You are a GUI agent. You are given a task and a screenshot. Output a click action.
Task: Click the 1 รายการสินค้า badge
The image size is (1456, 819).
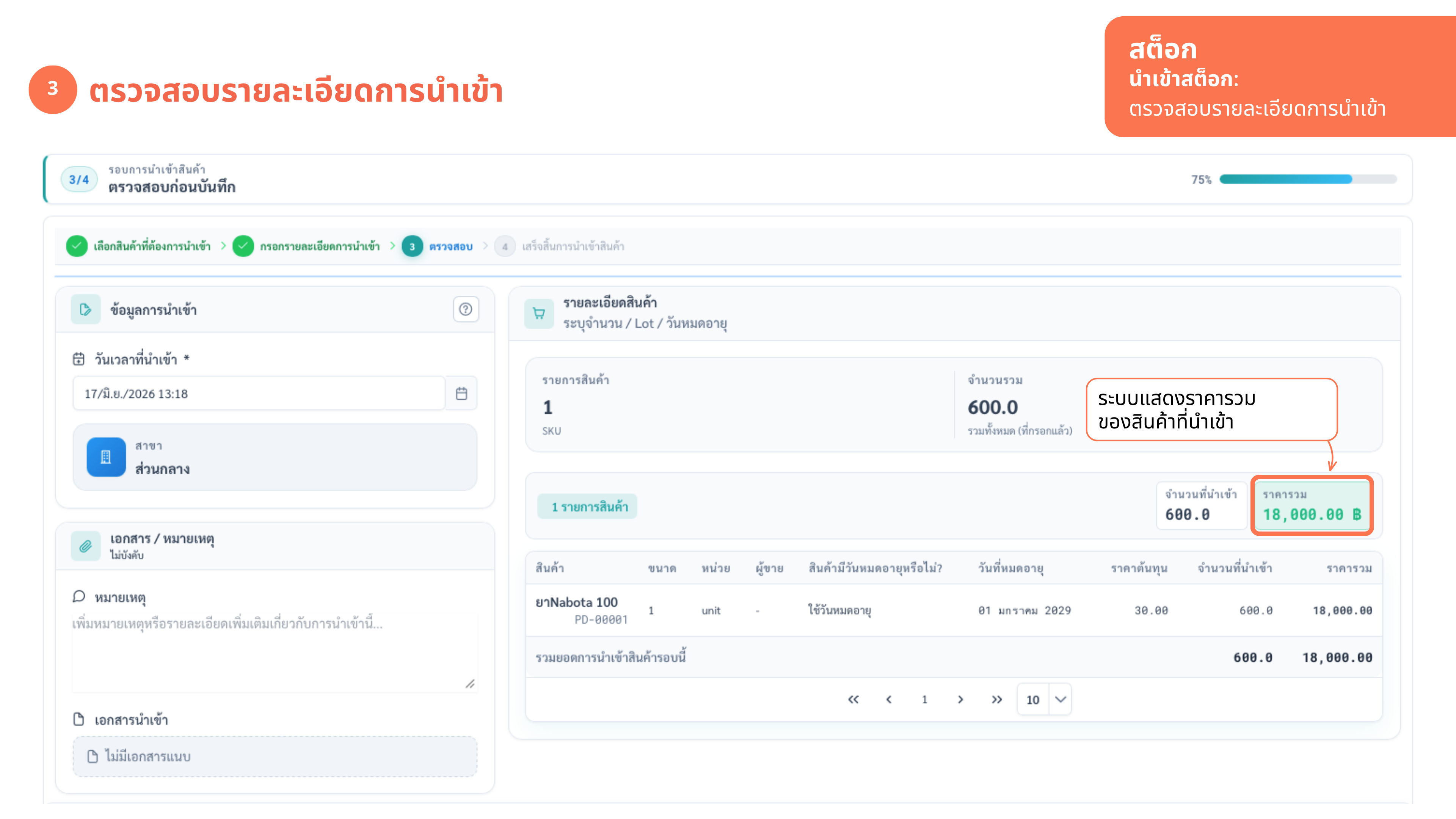pyautogui.click(x=587, y=507)
